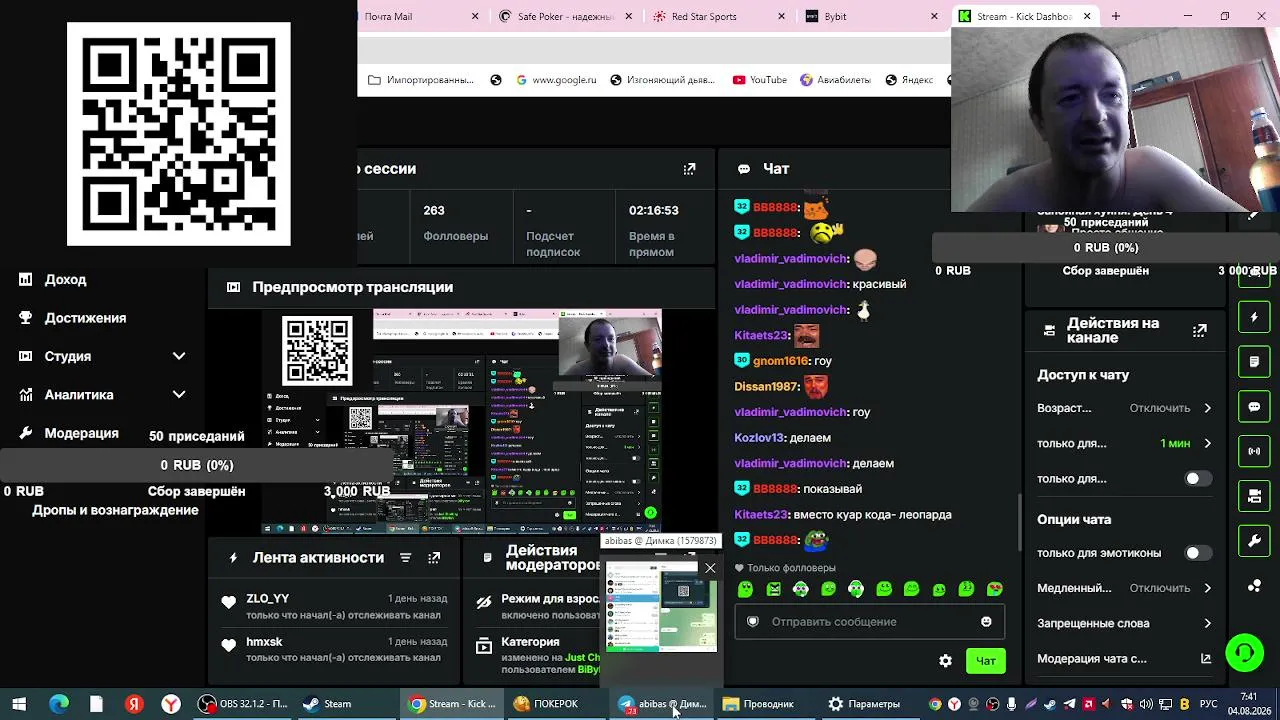
Task: Open YouTube bookmark
Action: (760, 80)
